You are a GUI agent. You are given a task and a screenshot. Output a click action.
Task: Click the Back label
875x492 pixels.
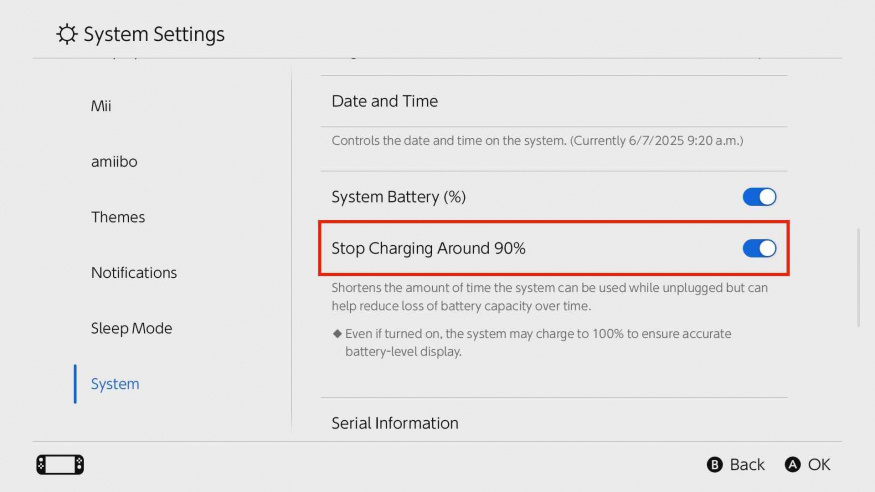tap(747, 465)
